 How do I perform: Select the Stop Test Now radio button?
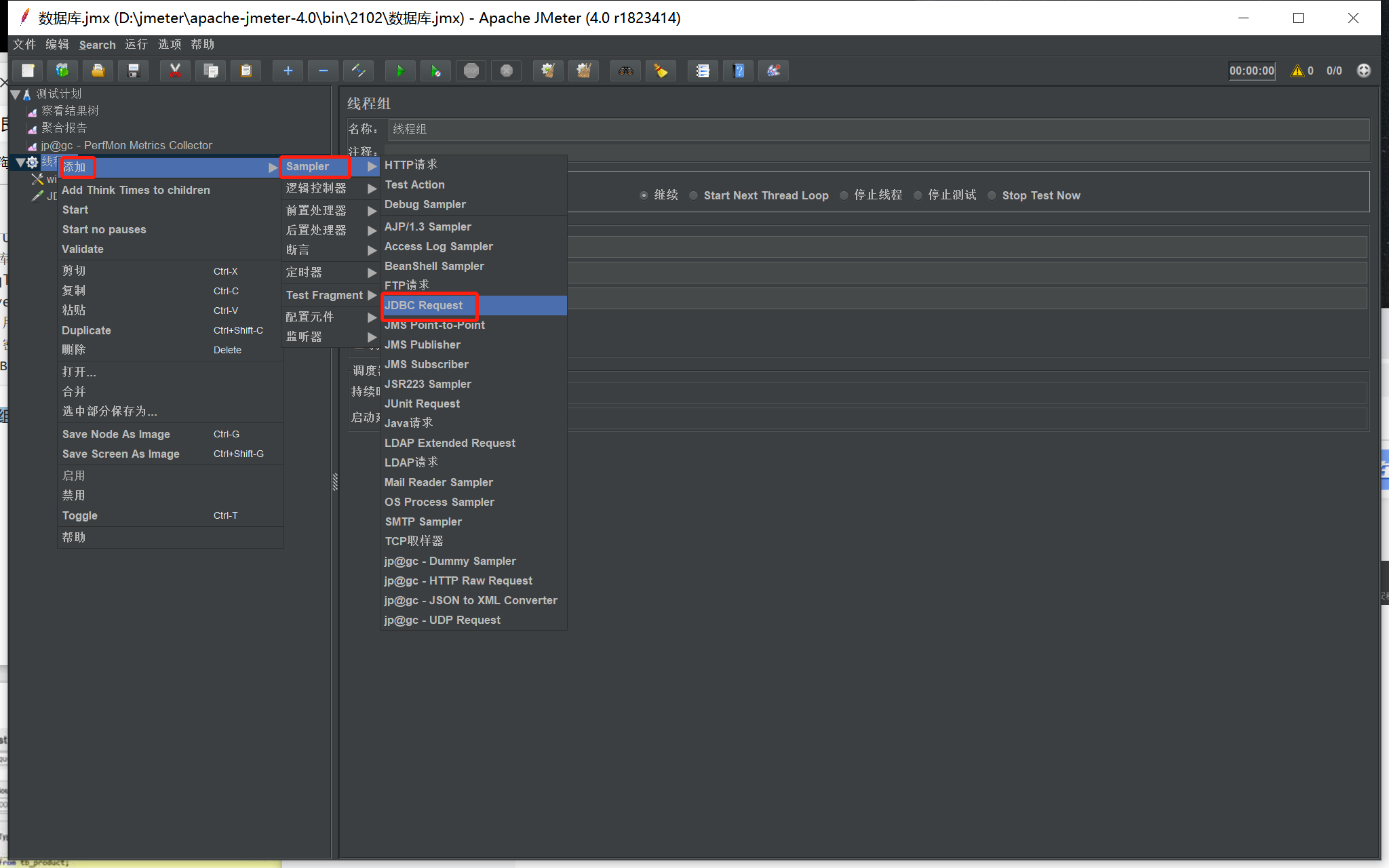(x=992, y=195)
